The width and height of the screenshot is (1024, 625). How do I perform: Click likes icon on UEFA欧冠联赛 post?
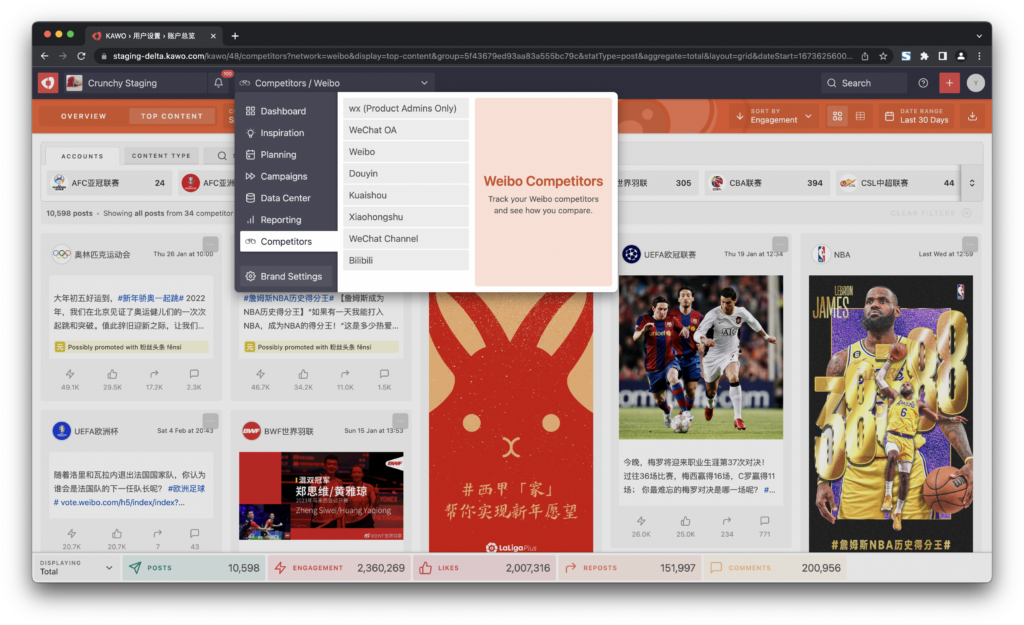pyautogui.click(x=685, y=521)
